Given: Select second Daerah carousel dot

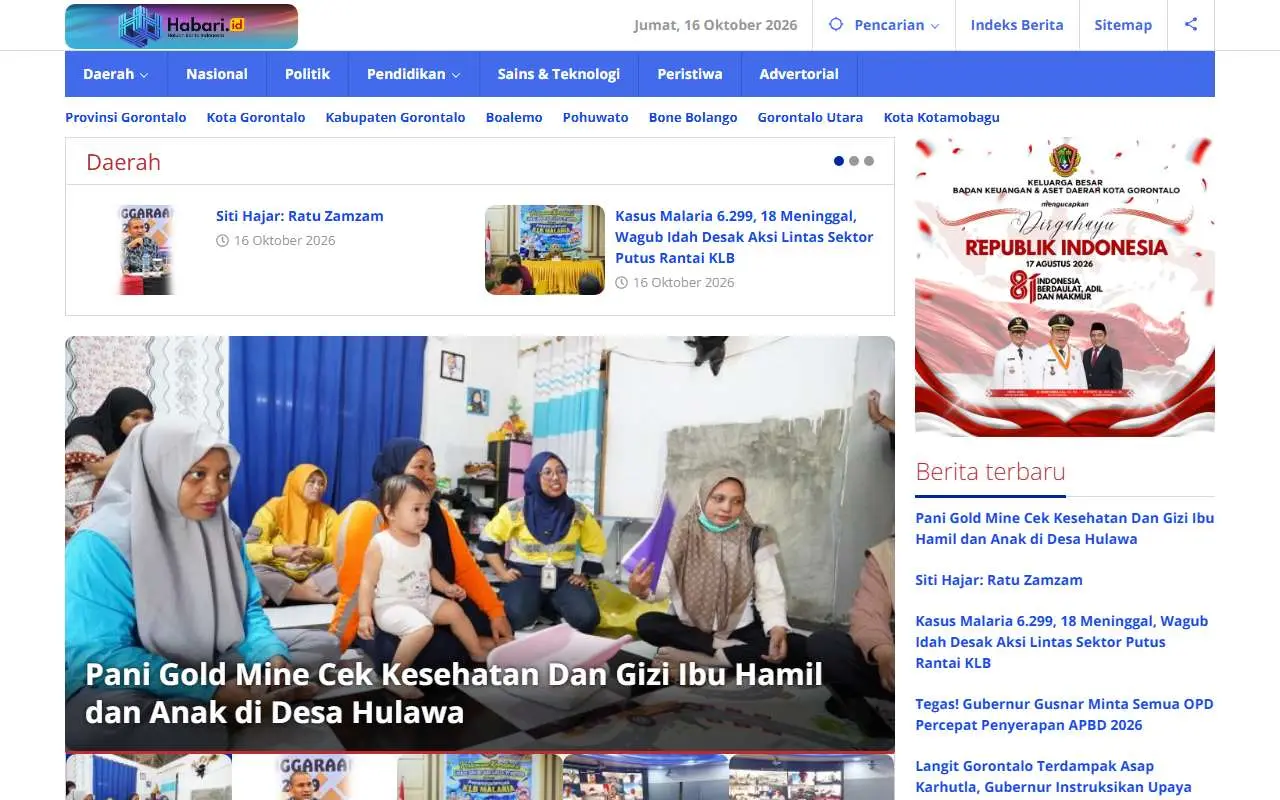Looking at the screenshot, I should 854,161.
